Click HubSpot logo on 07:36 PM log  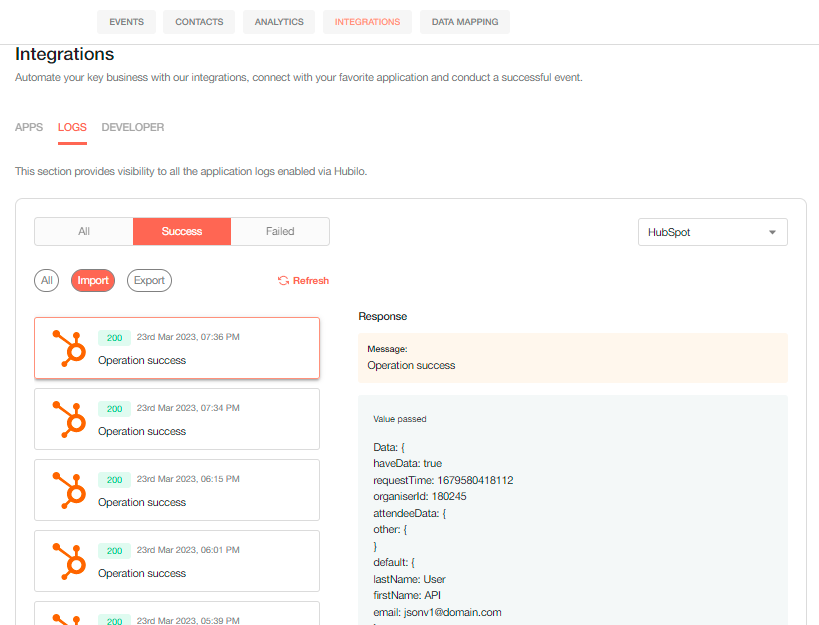69,348
